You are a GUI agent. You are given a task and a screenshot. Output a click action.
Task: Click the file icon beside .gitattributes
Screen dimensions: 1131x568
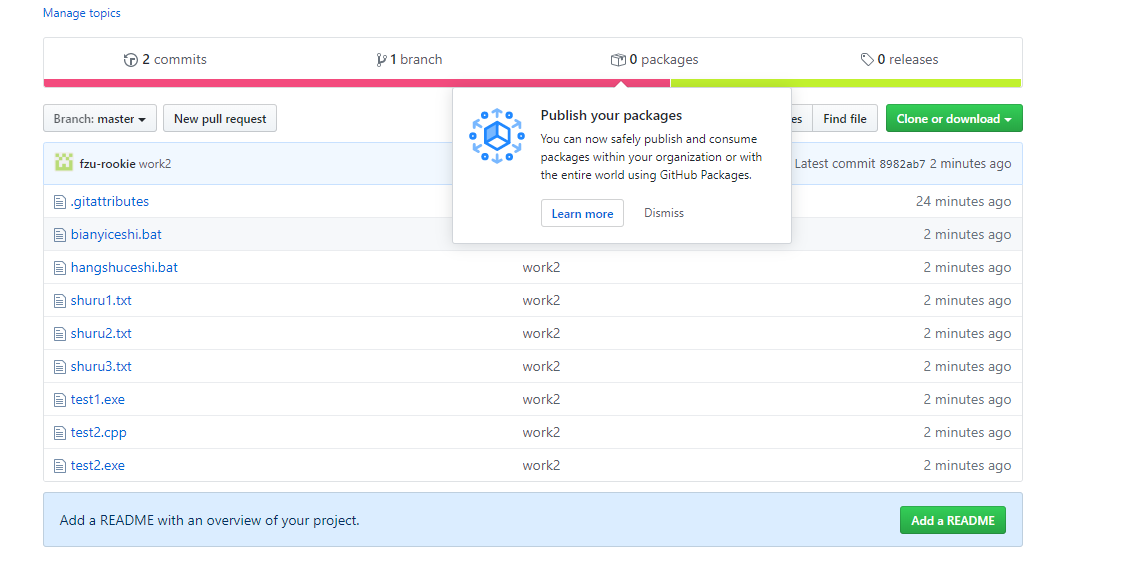(x=59, y=202)
